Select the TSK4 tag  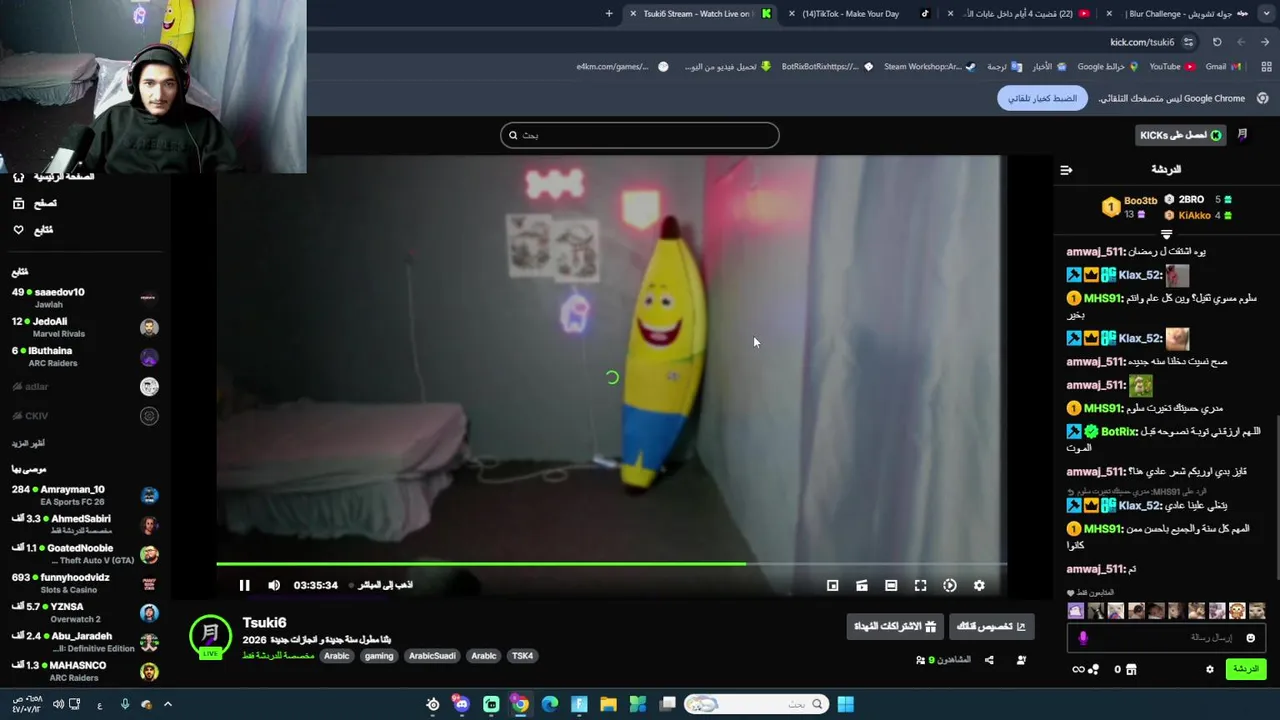click(522, 656)
